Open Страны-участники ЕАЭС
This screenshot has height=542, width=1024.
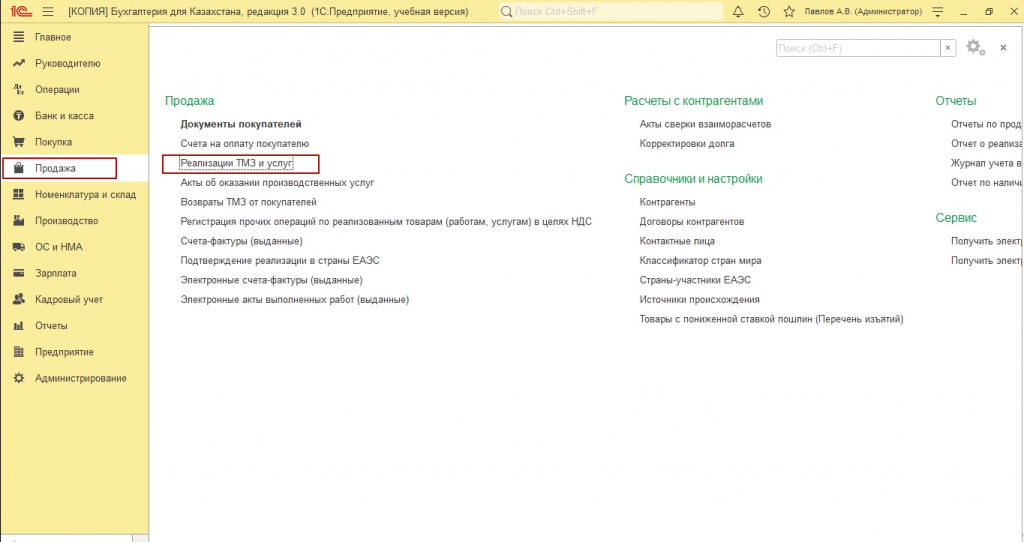695,280
